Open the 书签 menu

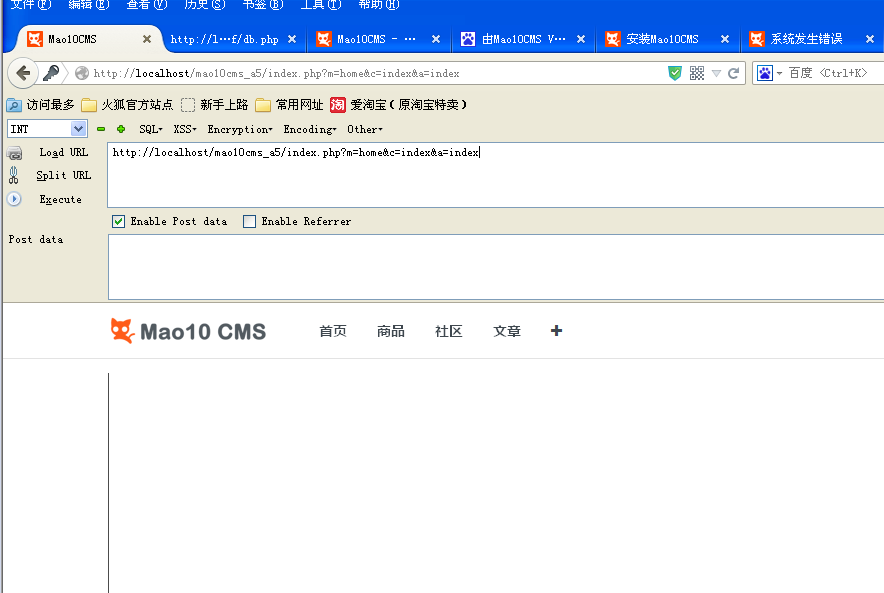(x=263, y=5)
